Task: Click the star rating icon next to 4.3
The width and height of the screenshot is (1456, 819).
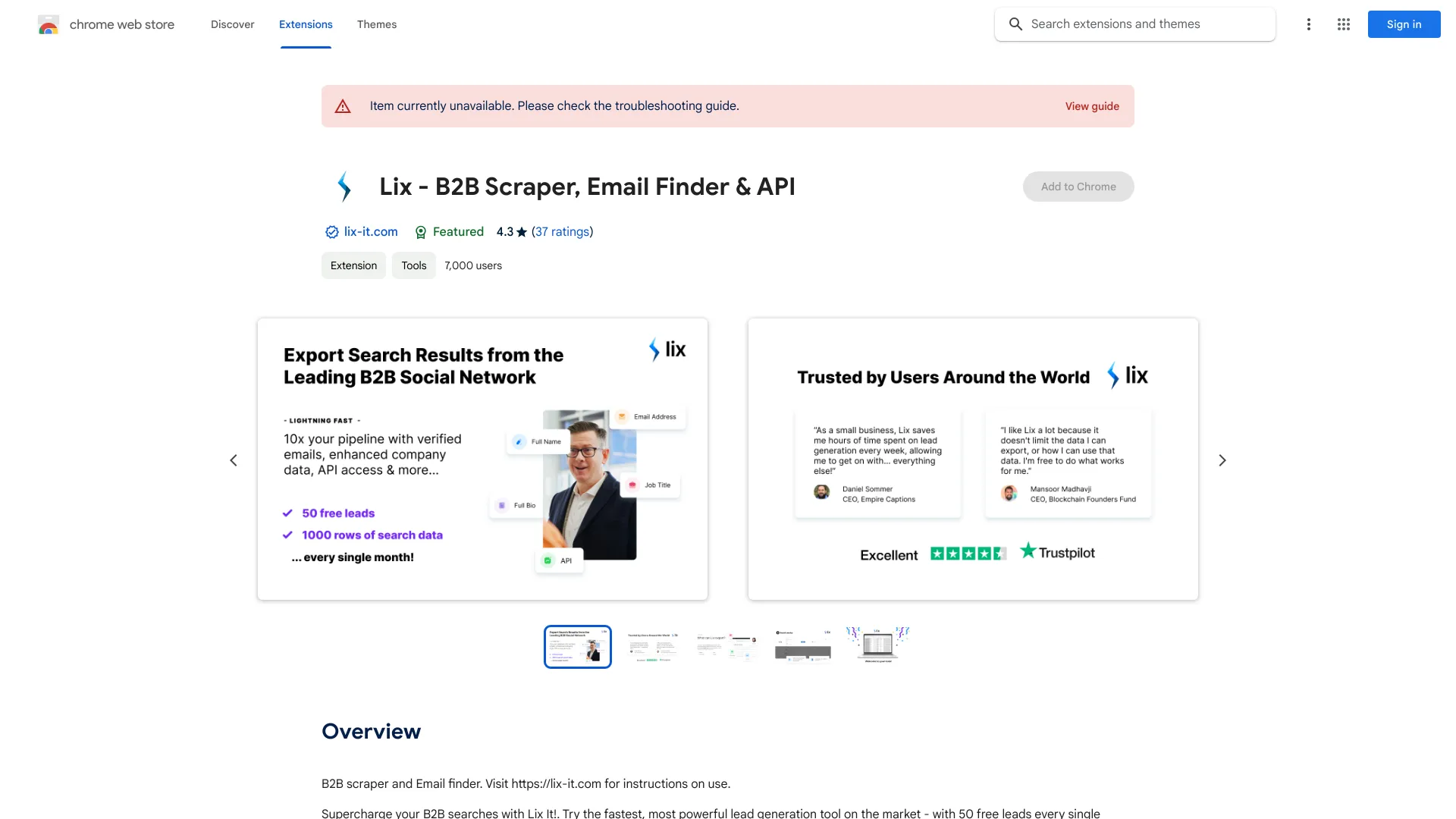Action: point(520,232)
